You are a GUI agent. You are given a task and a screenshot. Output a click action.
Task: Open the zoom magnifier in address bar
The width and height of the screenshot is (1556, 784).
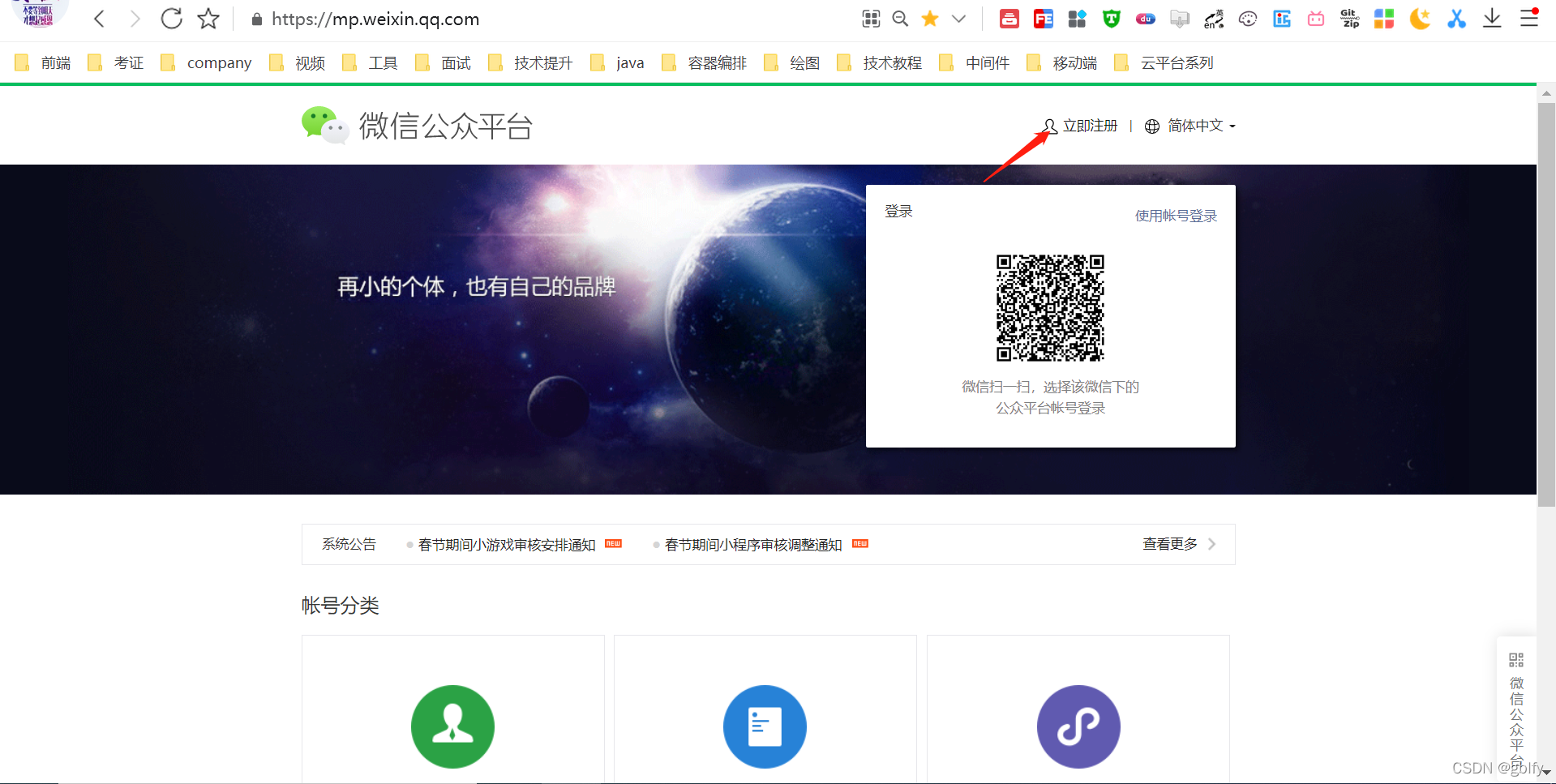tap(900, 19)
